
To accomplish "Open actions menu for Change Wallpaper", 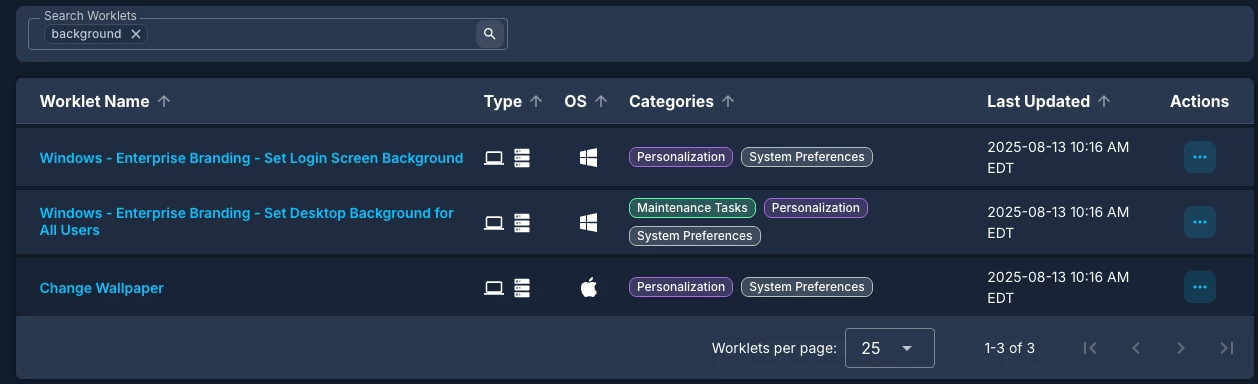I will point(1200,287).
